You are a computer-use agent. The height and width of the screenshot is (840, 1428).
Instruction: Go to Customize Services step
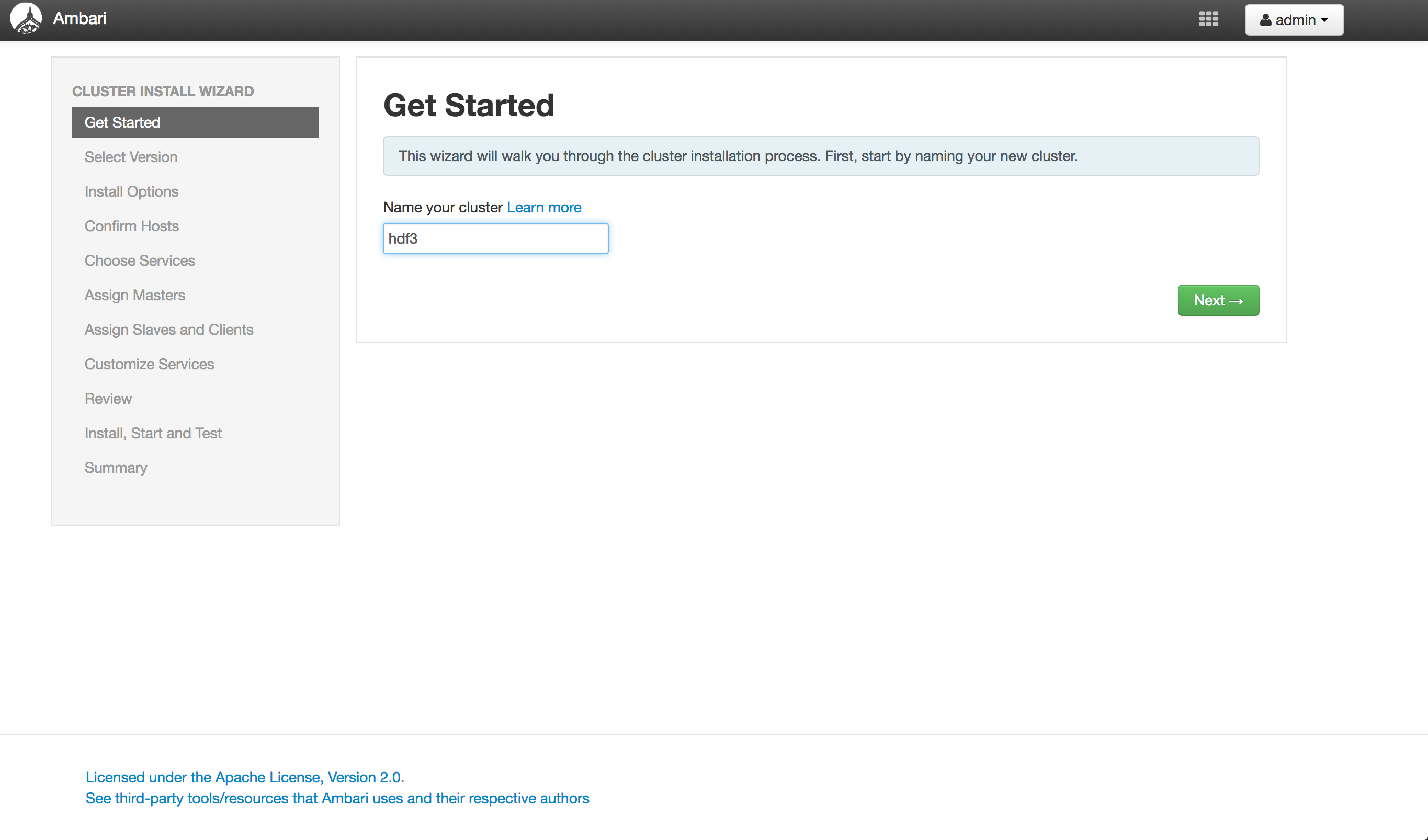point(149,365)
